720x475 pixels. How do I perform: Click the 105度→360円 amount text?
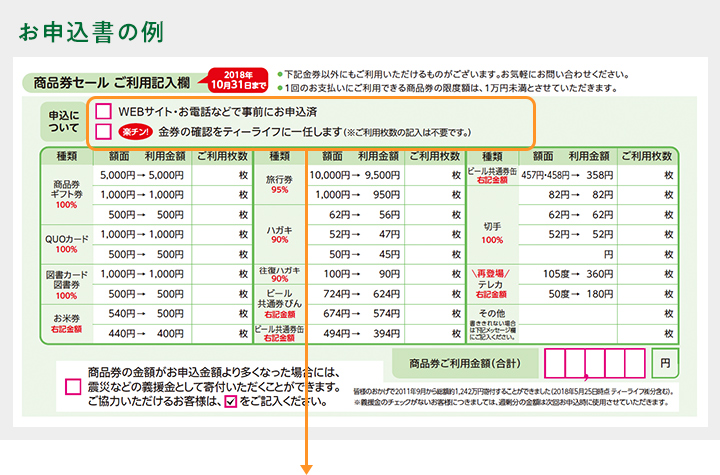[578, 274]
